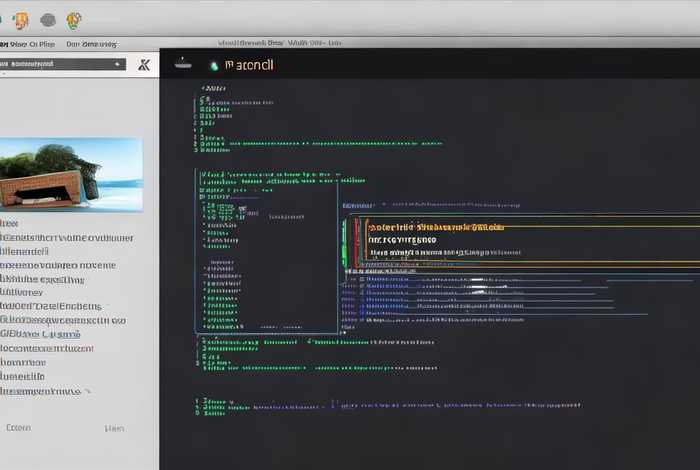The height and width of the screenshot is (470, 700).
Task: Click the gray cloud-shaped icon in top toolbar
Action: pos(47,20)
